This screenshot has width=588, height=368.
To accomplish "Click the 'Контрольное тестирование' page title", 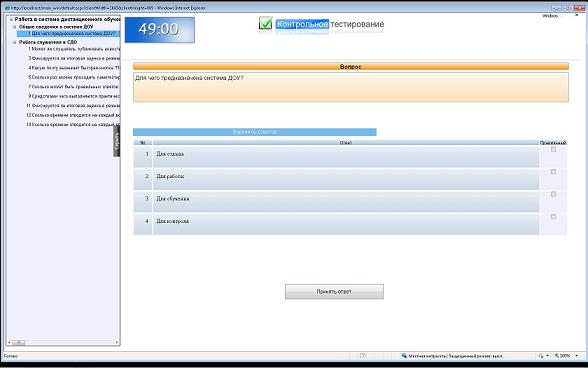I will (330, 24).
